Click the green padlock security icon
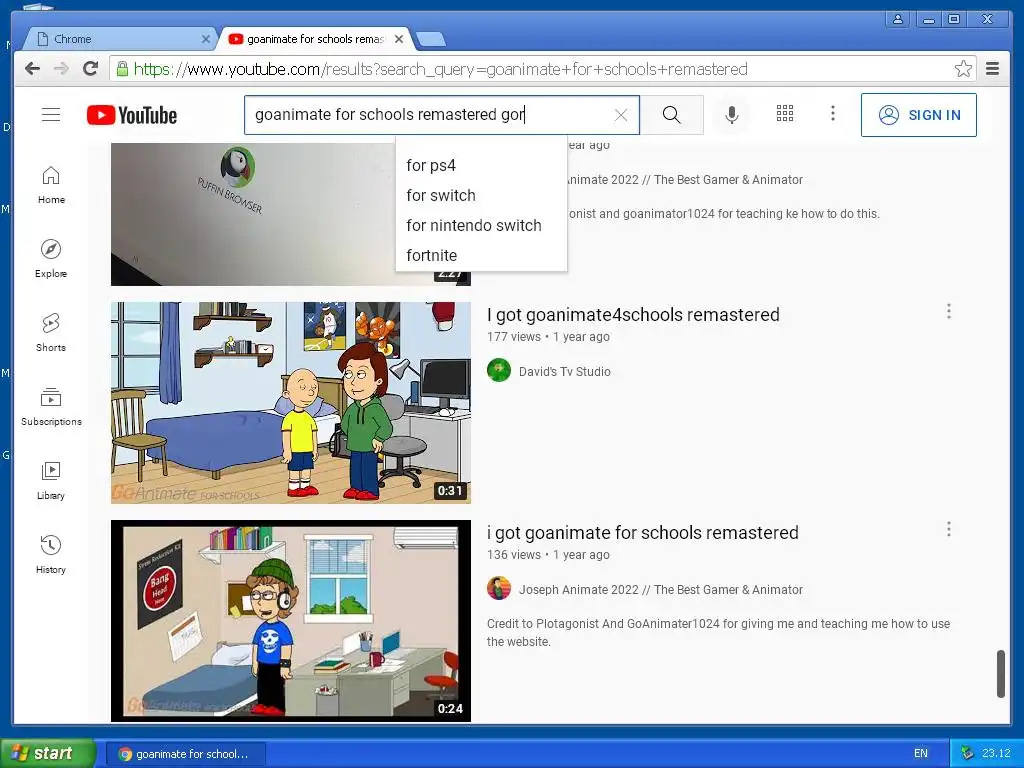This screenshot has height=768, width=1024. [122, 69]
